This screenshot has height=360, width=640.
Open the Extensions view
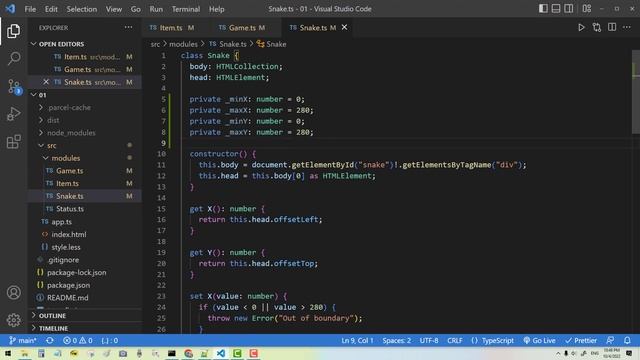coord(14,142)
